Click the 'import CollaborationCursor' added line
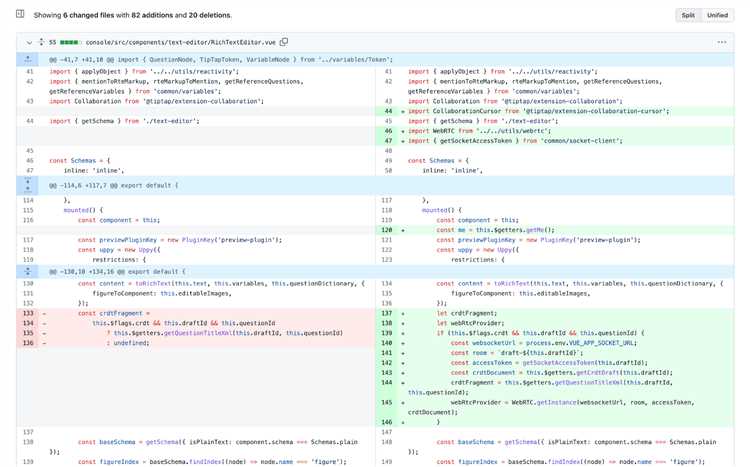Viewport: 750px width, 467px height. pyautogui.click(x=538, y=111)
